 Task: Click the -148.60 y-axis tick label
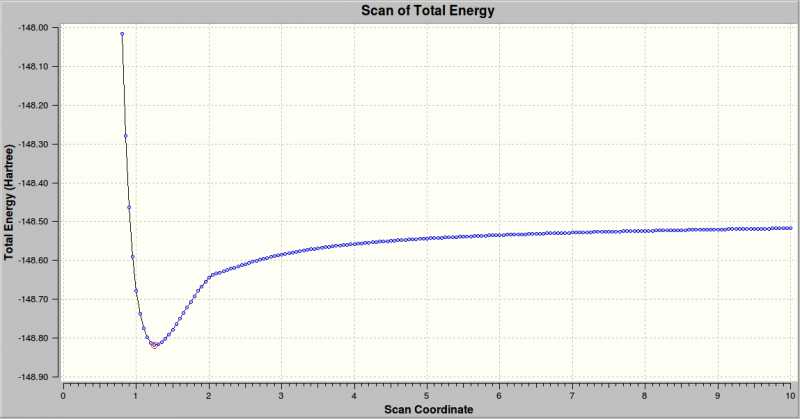click(x=33, y=261)
